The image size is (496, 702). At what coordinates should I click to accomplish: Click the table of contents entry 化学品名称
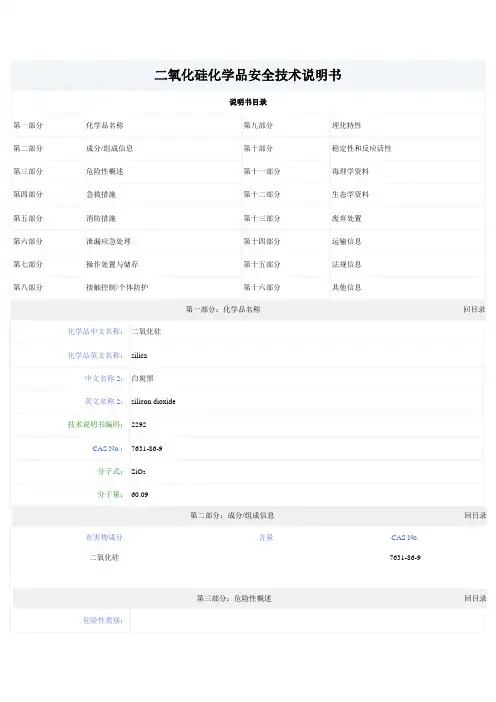[x=105, y=125]
